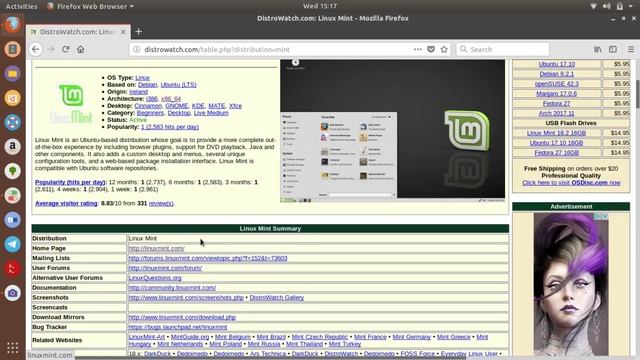Open the network indicator in top bar
The height and width of the screenshot is (360, 640).
(593, 6)
